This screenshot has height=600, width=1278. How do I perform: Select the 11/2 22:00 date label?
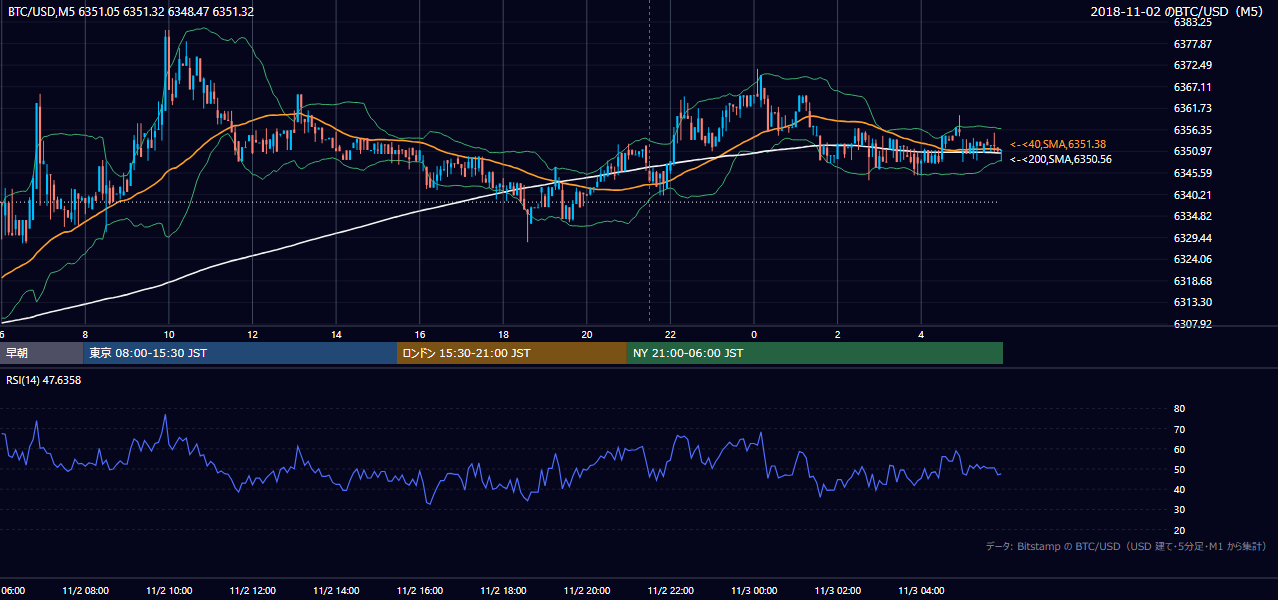(671, 591)
